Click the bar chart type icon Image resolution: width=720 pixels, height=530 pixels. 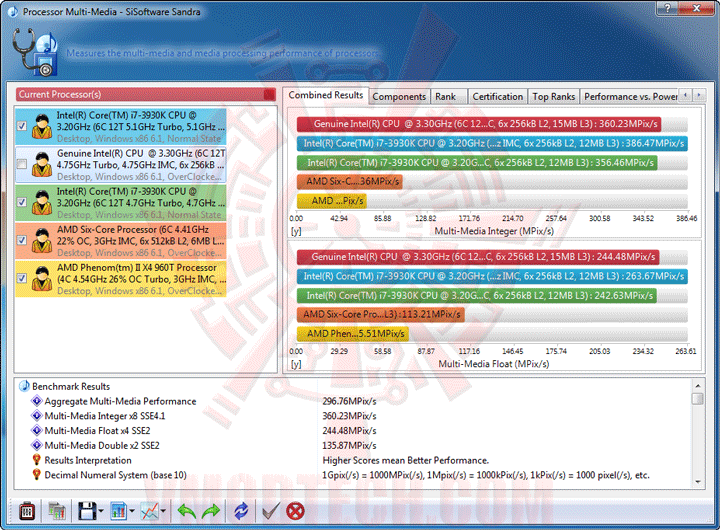tap(118, 511)
